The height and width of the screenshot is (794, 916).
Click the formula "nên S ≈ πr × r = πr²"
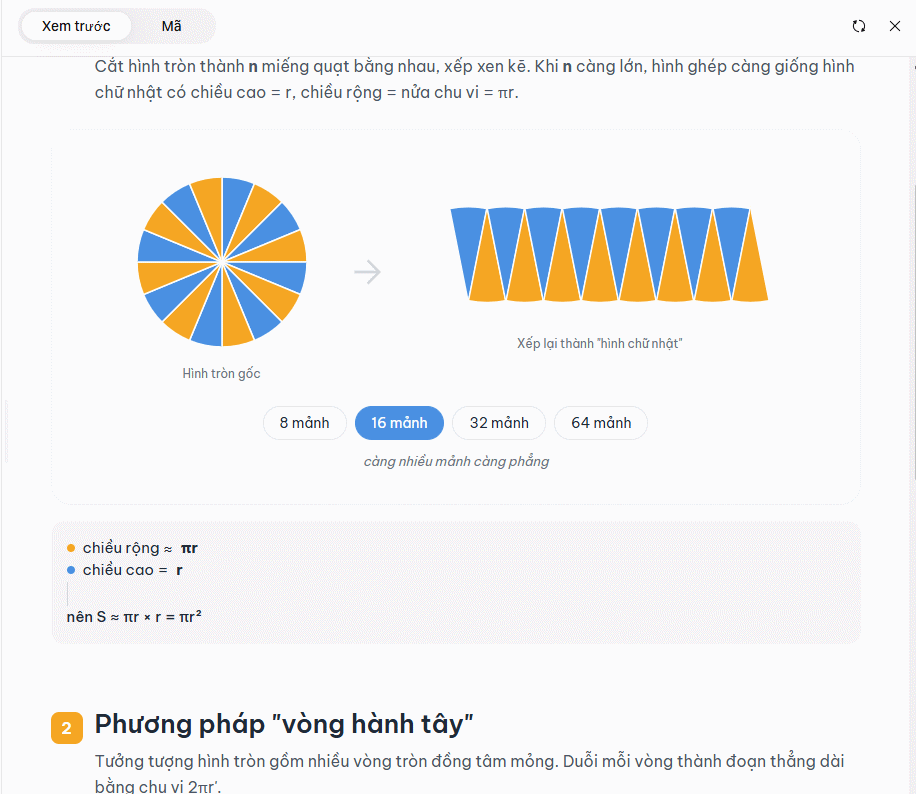click(x=131, y=616)
